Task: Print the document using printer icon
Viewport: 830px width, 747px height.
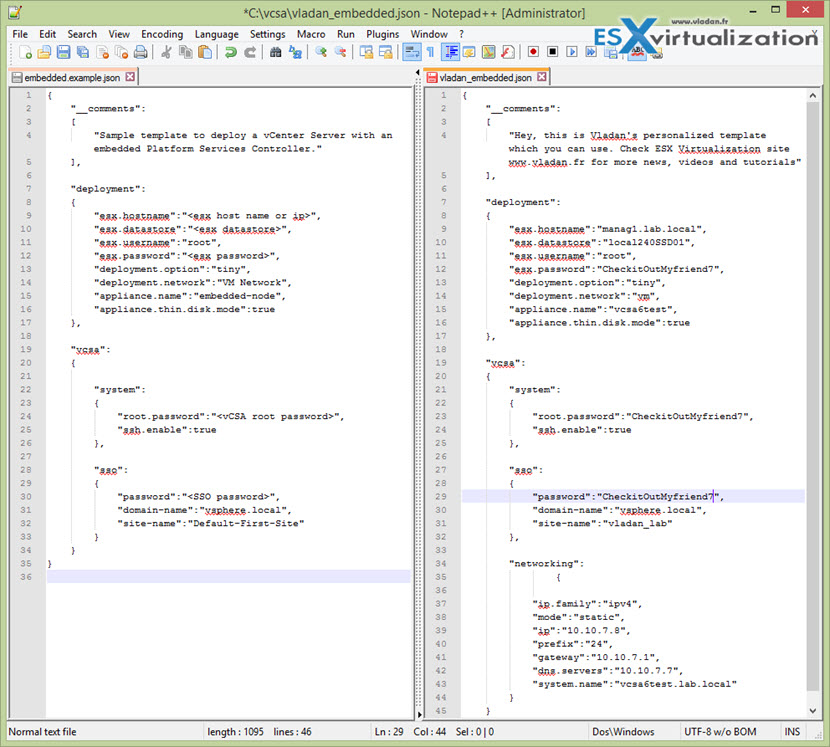Action: pos(140,52)
